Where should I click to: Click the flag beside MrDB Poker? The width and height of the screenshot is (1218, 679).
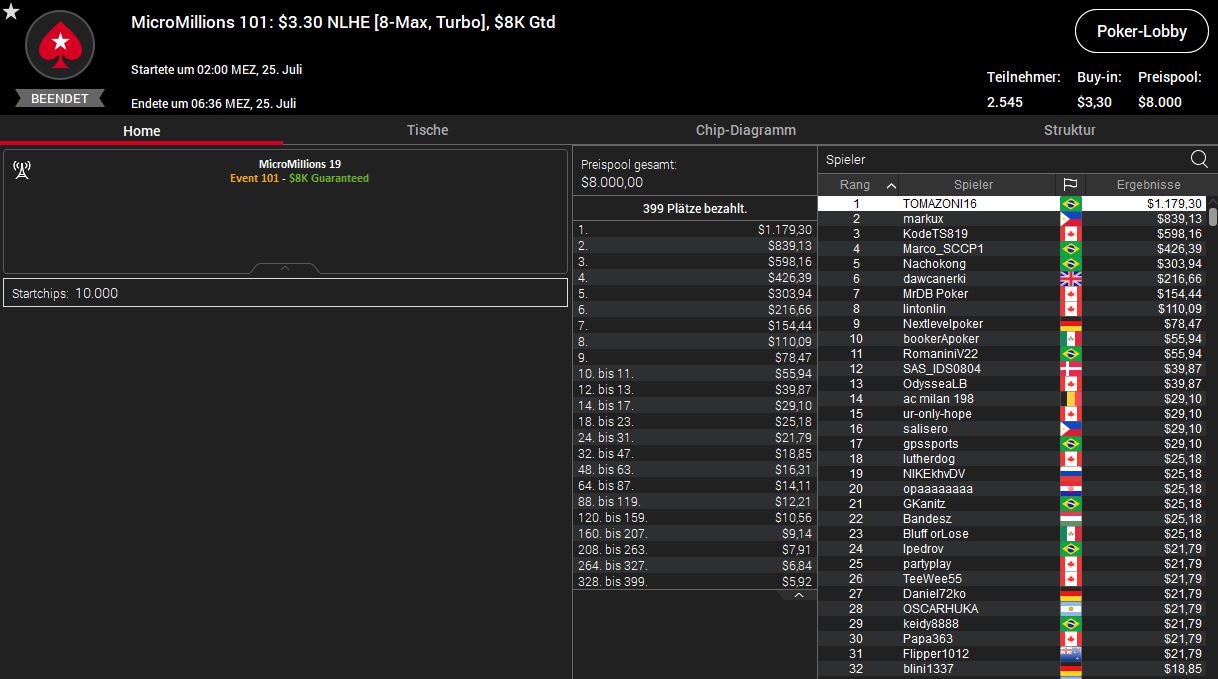point(1070,294)
